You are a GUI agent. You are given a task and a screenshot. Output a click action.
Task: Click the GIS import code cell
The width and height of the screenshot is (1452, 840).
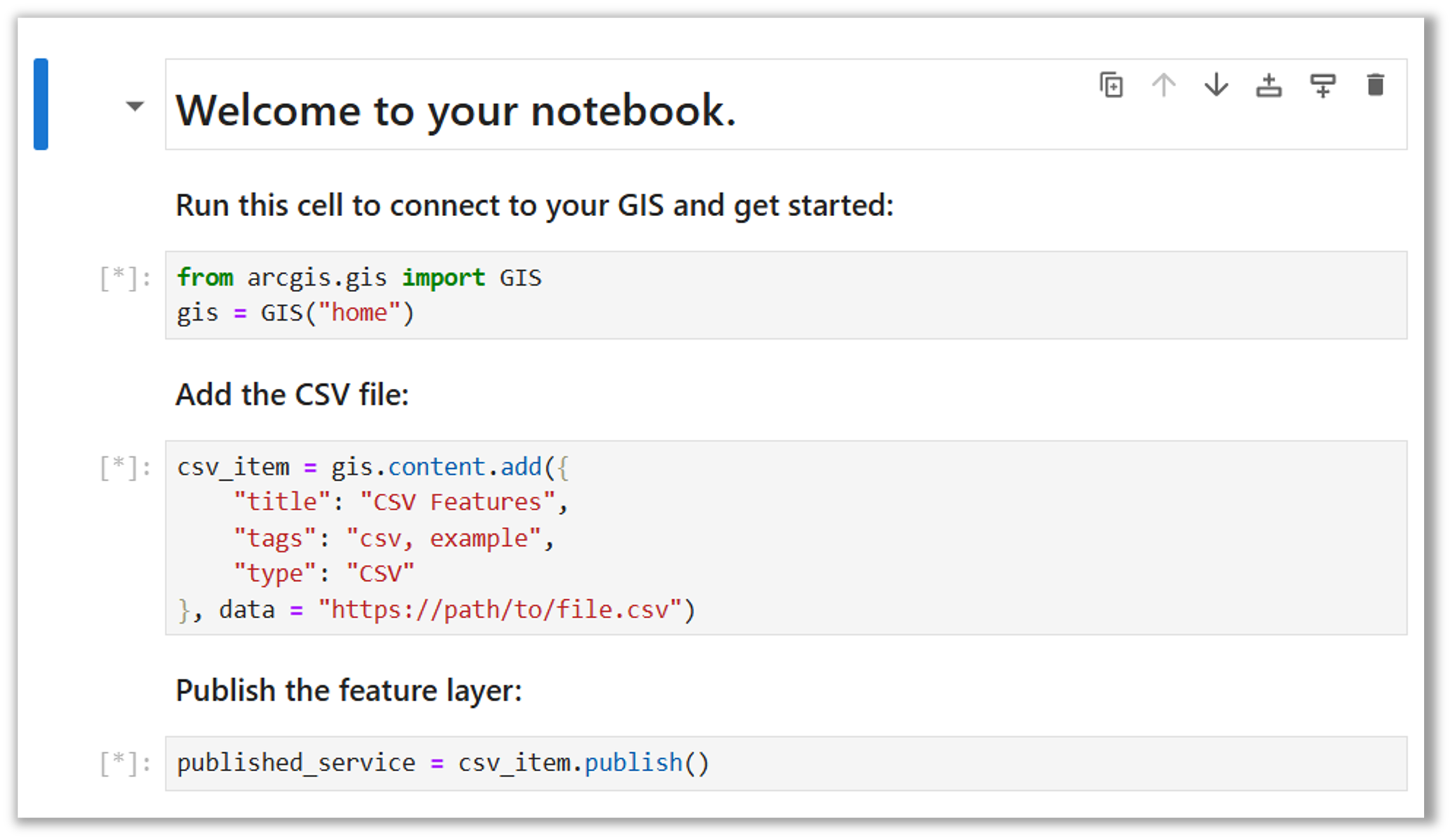coord(491,295)
